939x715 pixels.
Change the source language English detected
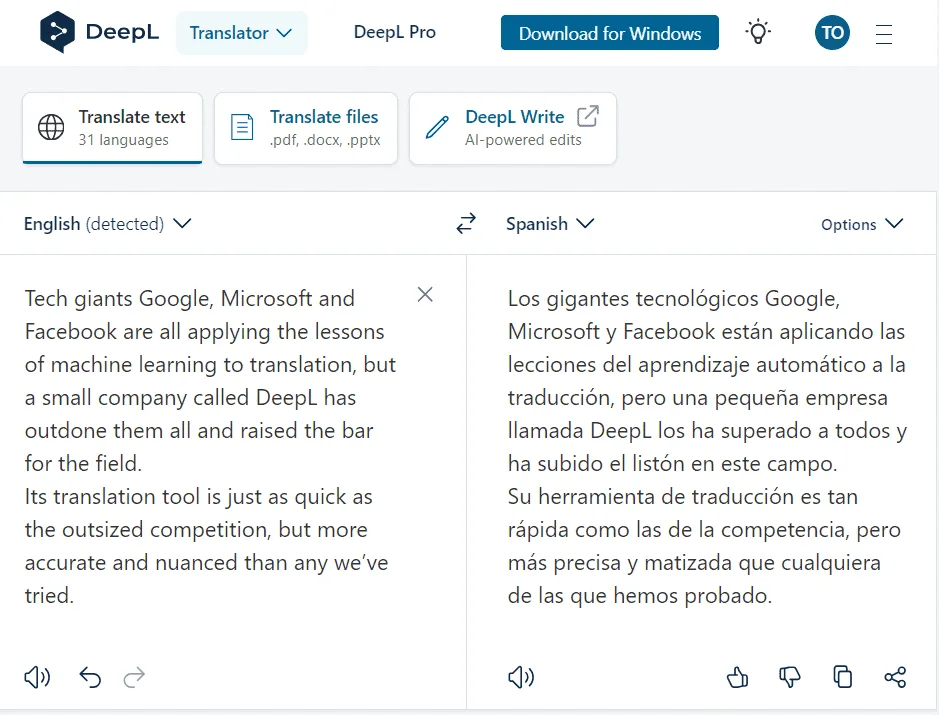[x=108, y=223]
